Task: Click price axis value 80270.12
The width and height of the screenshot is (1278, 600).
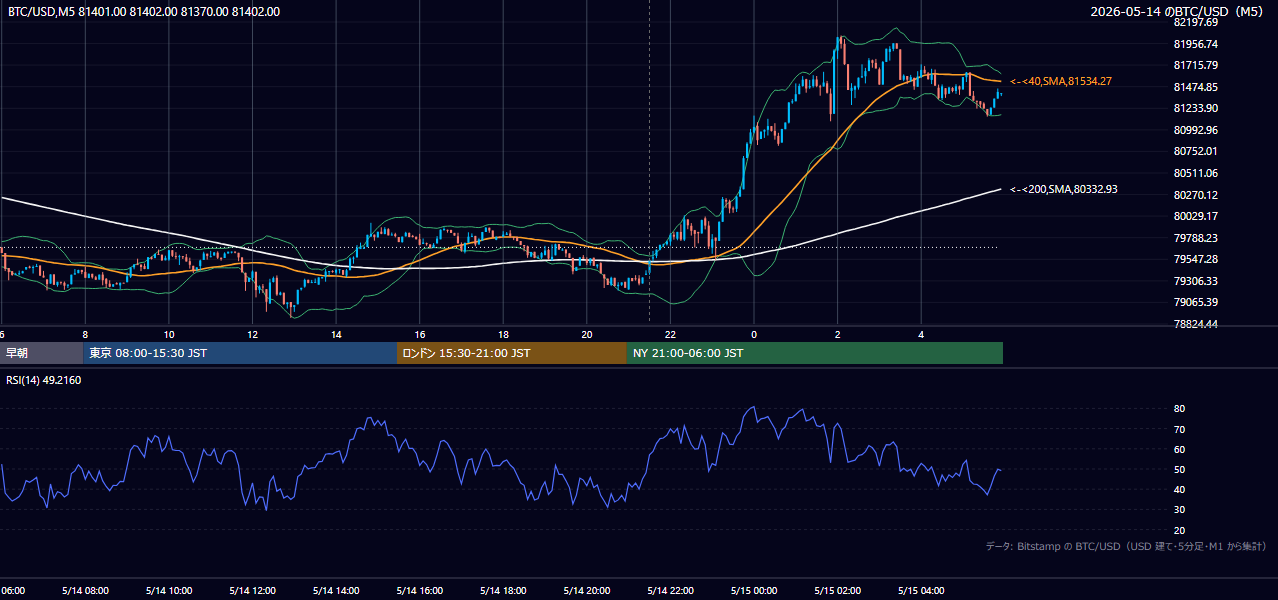Action: point(1195,195)
